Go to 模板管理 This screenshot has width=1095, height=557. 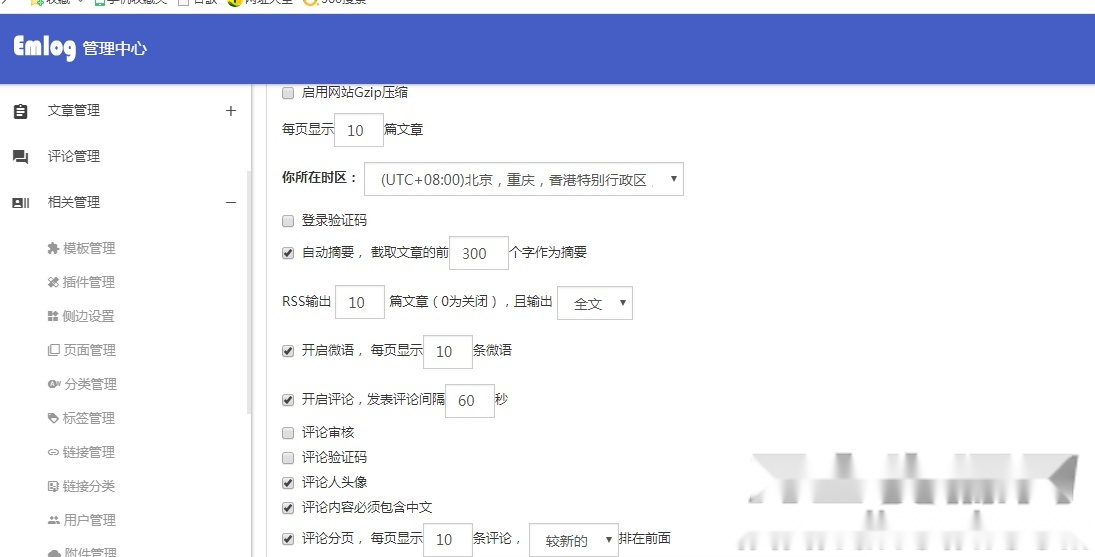pos(89,248)
